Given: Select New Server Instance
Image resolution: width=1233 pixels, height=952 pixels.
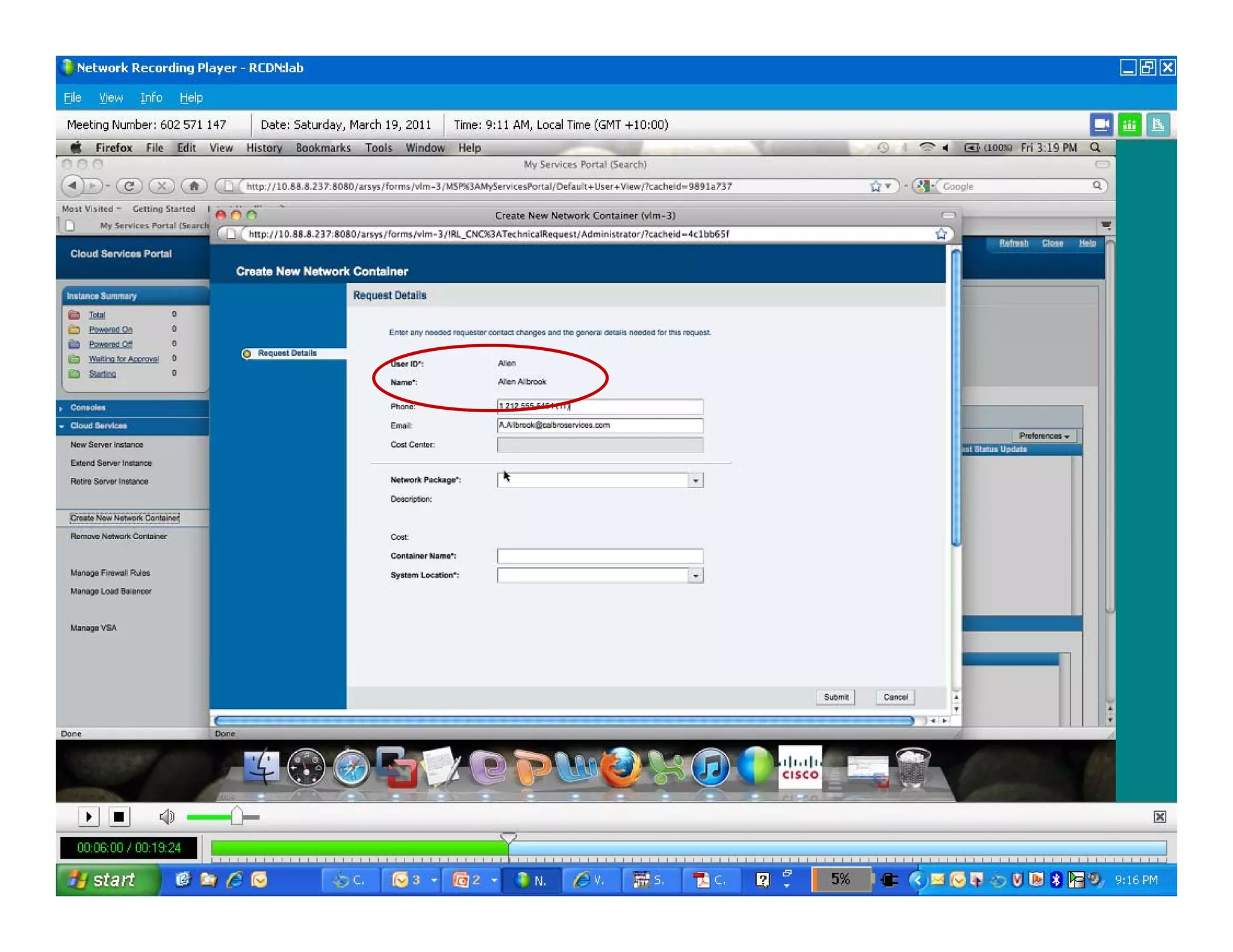Looking at the screenshot, I should (107, 445).
